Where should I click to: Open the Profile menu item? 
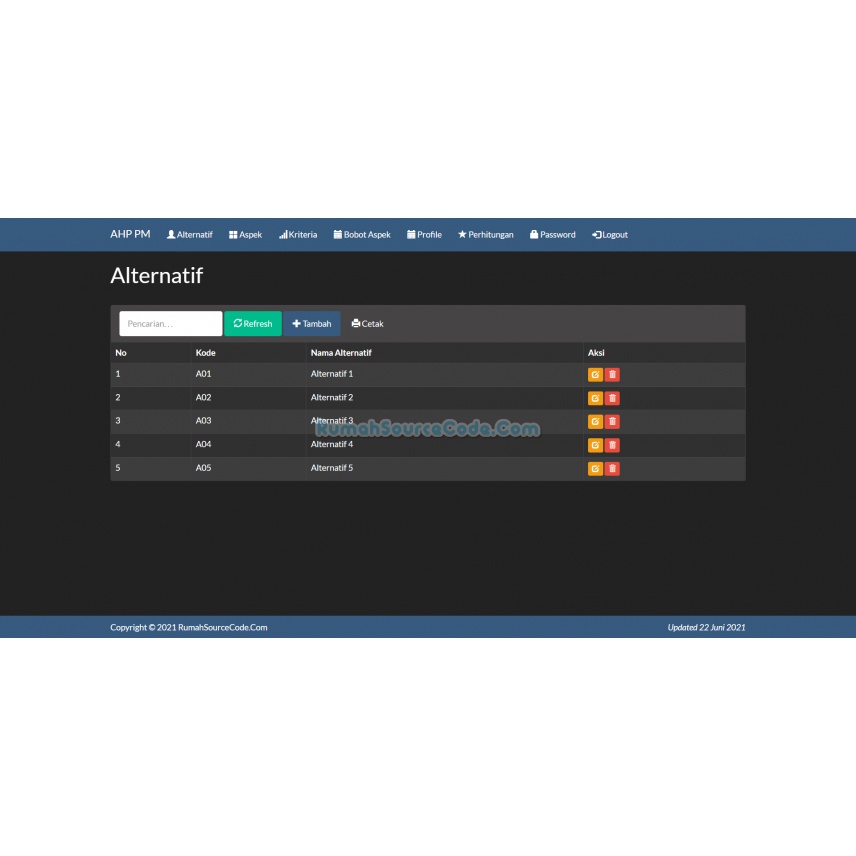tap(424, 235)
